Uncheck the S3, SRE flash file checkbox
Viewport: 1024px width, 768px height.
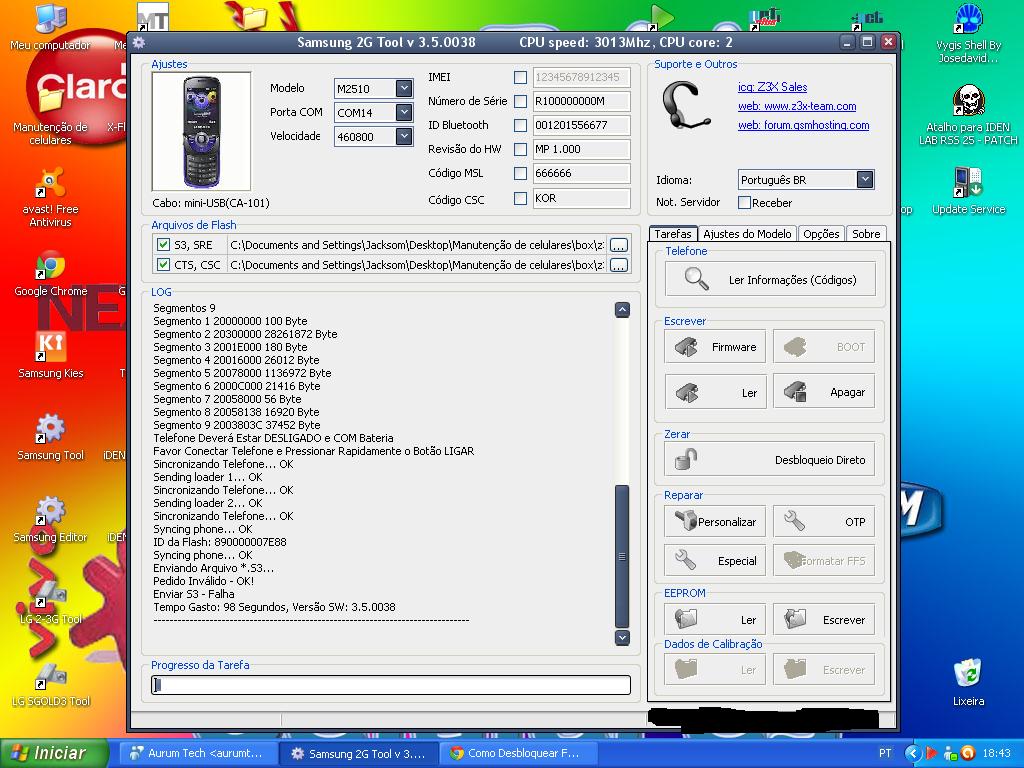click(163, 245)
